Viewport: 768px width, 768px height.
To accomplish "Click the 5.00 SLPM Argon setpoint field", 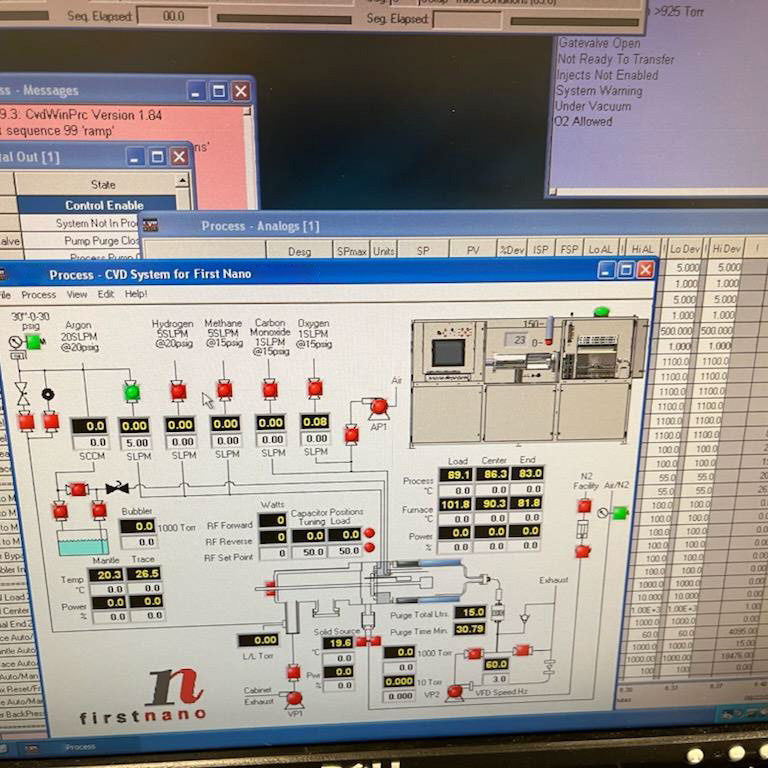I will (x=135, y=442).
